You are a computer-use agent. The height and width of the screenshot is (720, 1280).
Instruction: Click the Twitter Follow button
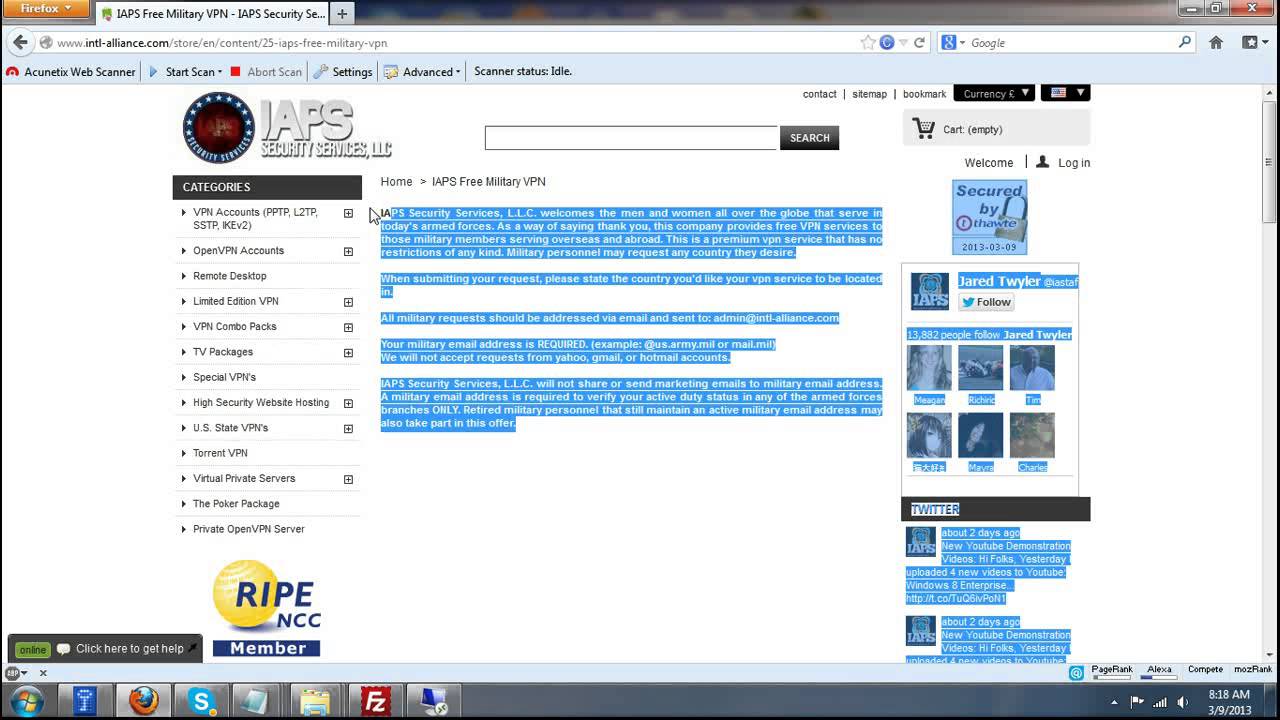[987, 302]
